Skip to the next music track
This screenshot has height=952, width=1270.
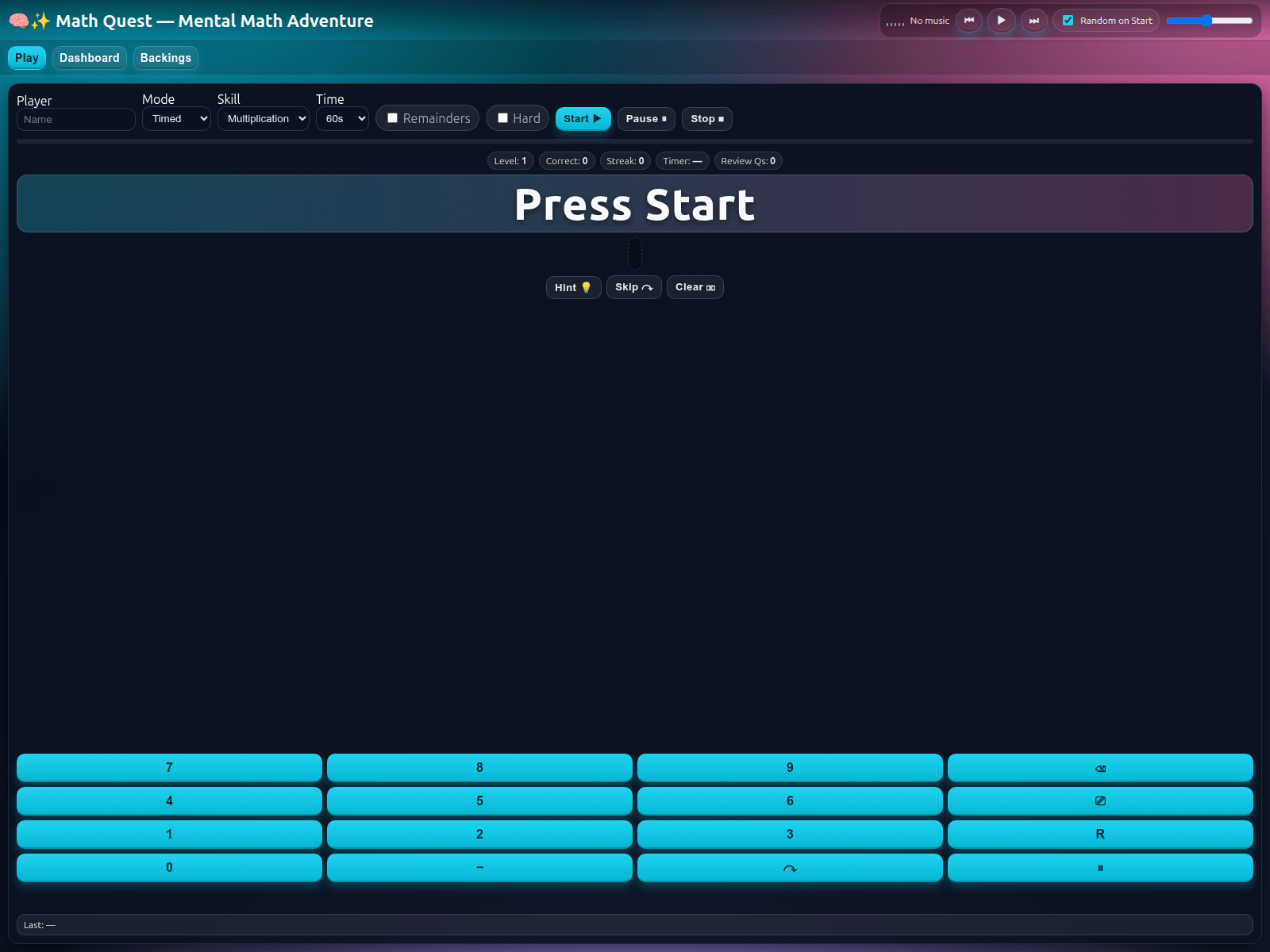click(x=1033, y=21)
